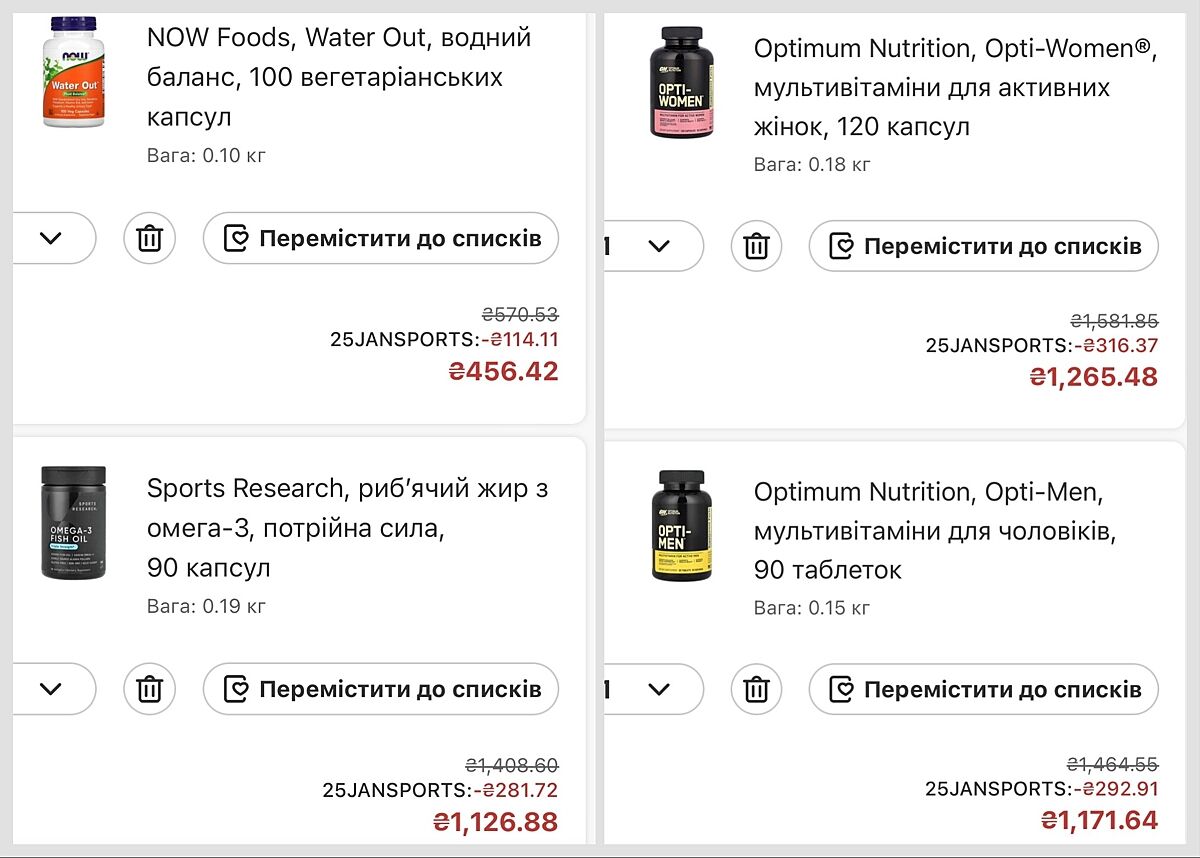Move Sports Research fish oil to lists
Viewport: 1200px width, 858px height.
381,689
